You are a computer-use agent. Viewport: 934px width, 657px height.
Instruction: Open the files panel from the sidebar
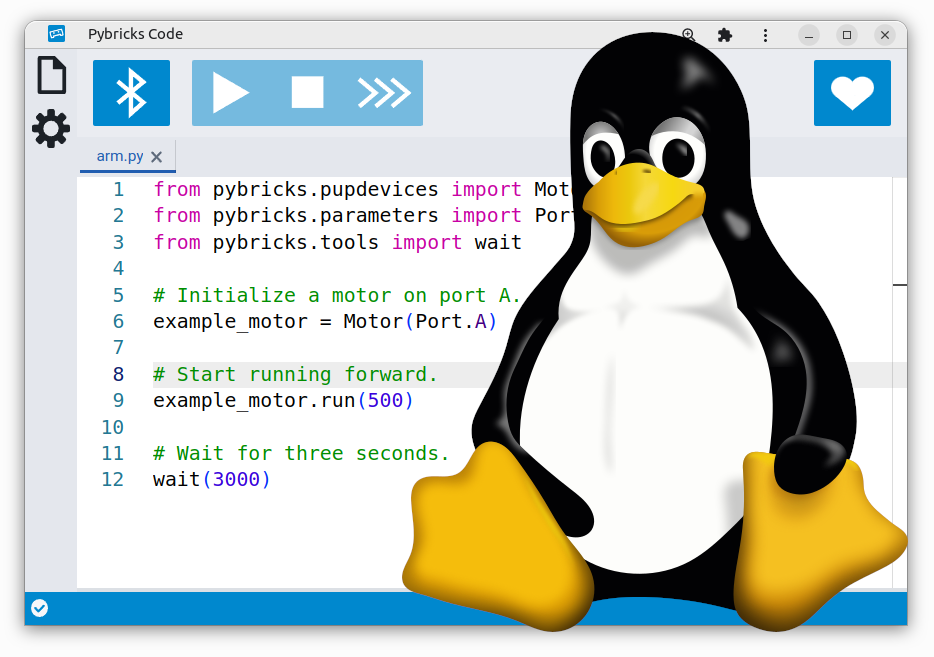pos(51,76)
